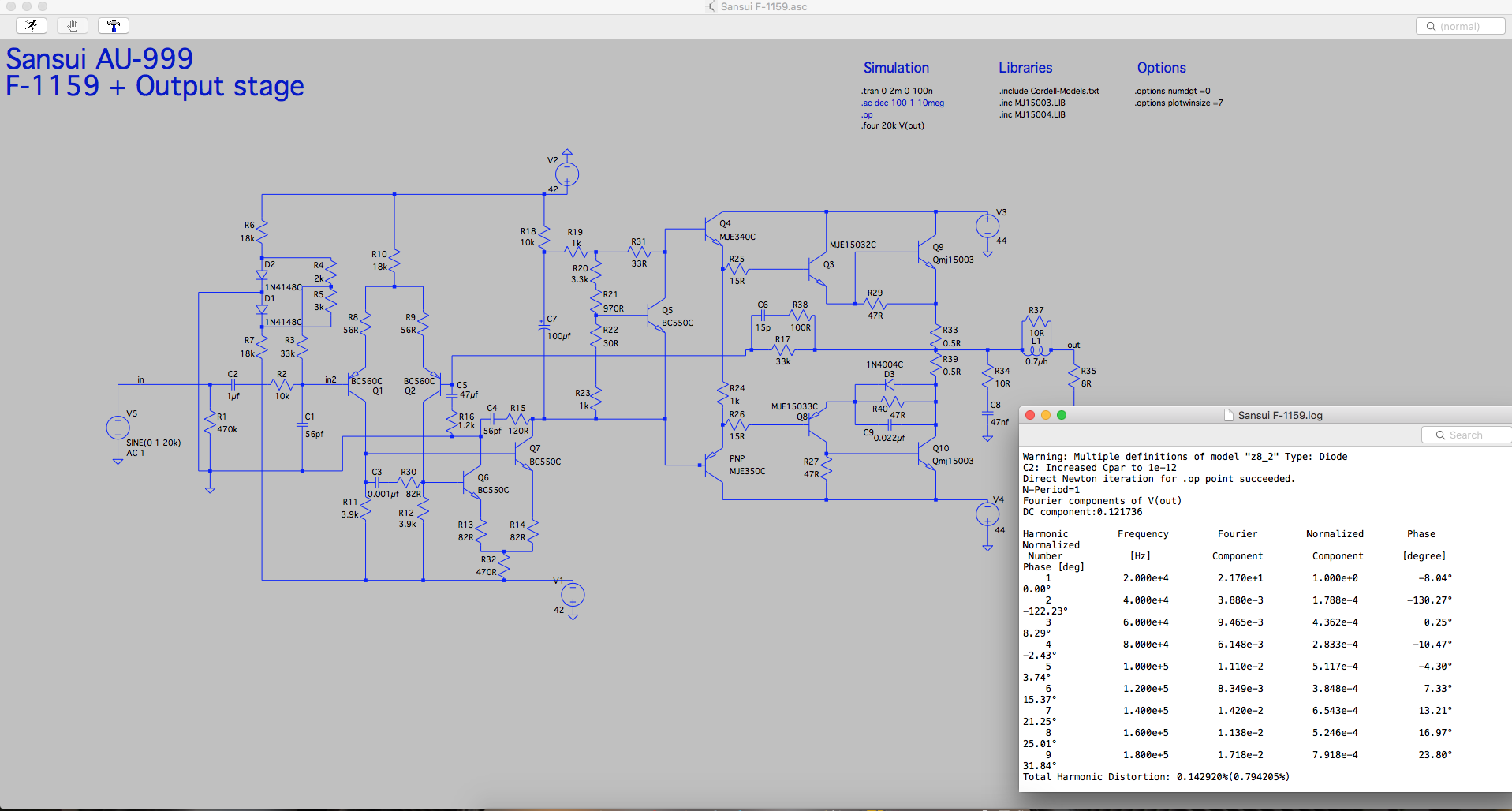Click the ".op" directive
Screen dimensions: 1512x811
point(867,114)
